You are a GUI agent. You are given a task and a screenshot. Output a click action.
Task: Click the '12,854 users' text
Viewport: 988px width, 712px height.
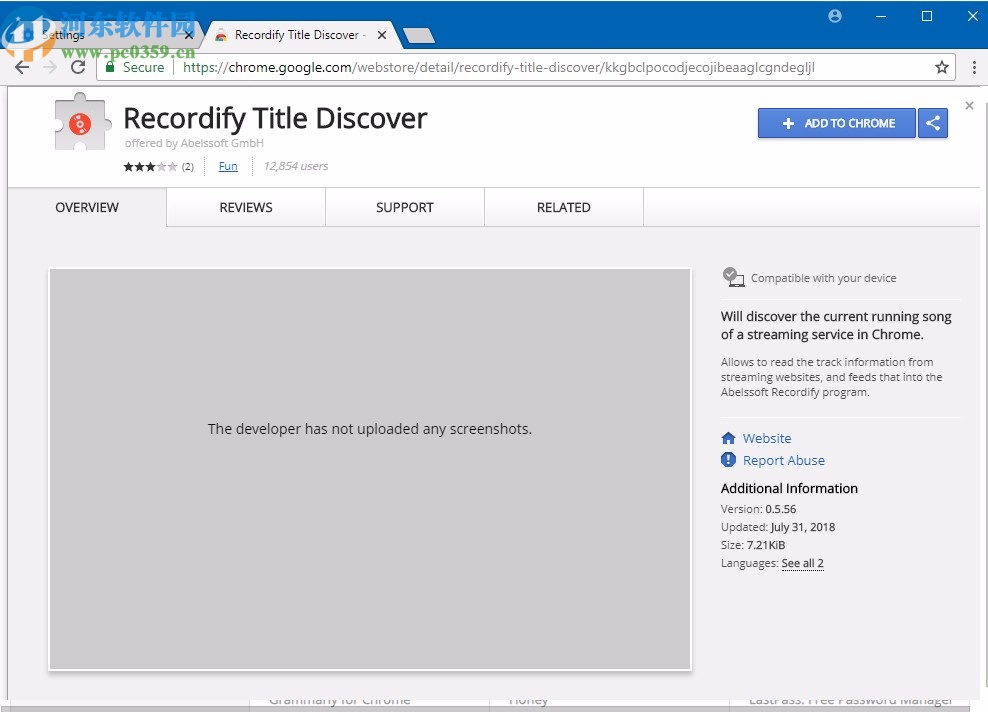tap(296, 166)
